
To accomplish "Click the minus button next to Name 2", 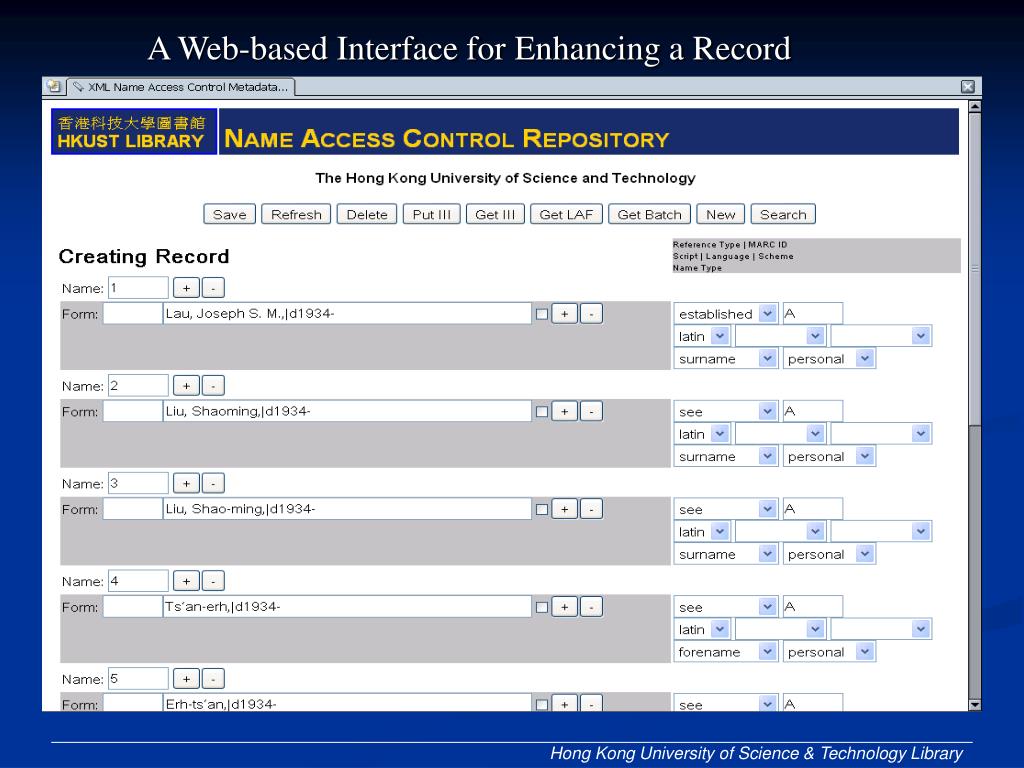I will tap(213, 386).
